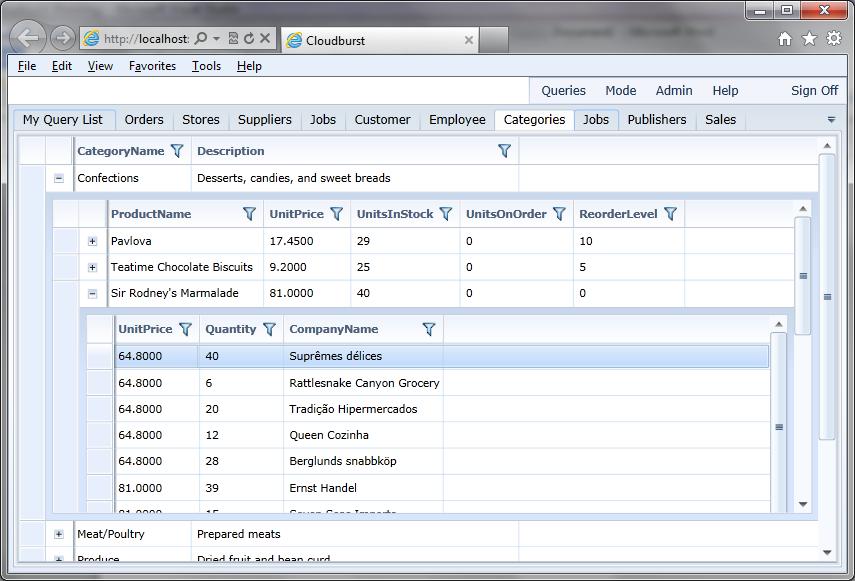Filter the ReorderLevel column
855x581 pixels.
coord(671,214)
